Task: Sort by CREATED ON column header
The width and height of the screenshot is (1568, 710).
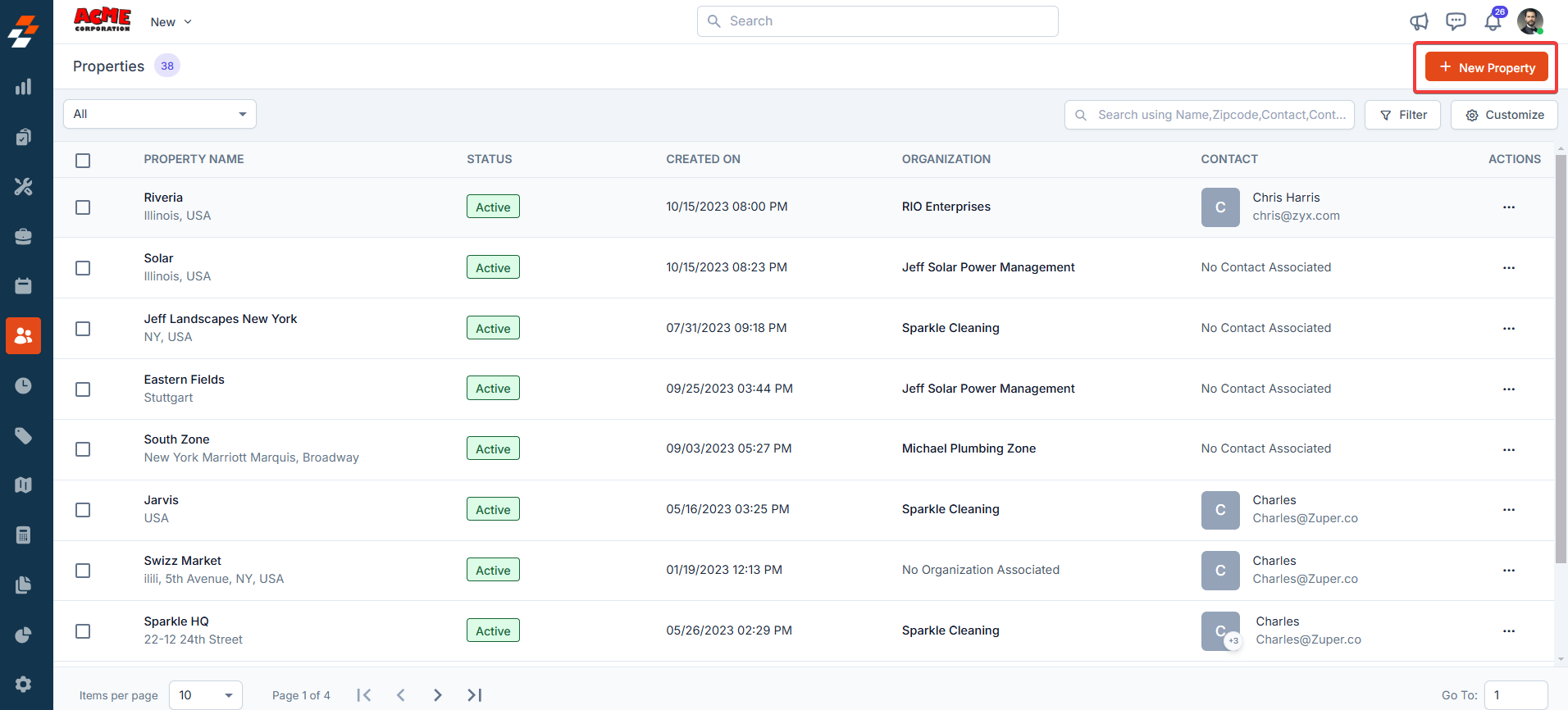Action: pos(703,159)
